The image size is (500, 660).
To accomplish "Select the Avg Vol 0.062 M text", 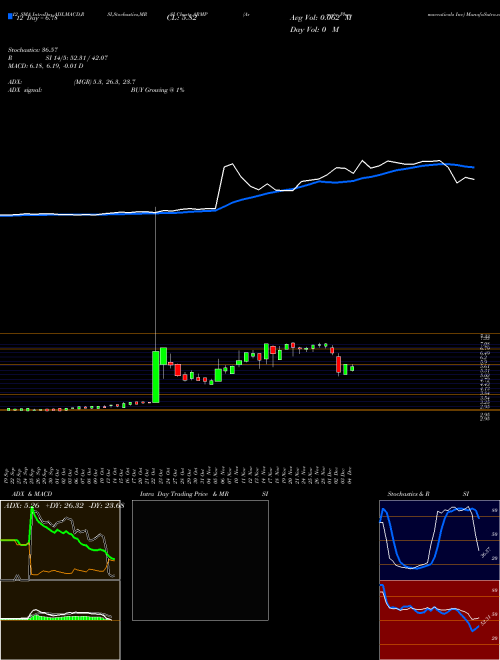I will tap(321, 18).
